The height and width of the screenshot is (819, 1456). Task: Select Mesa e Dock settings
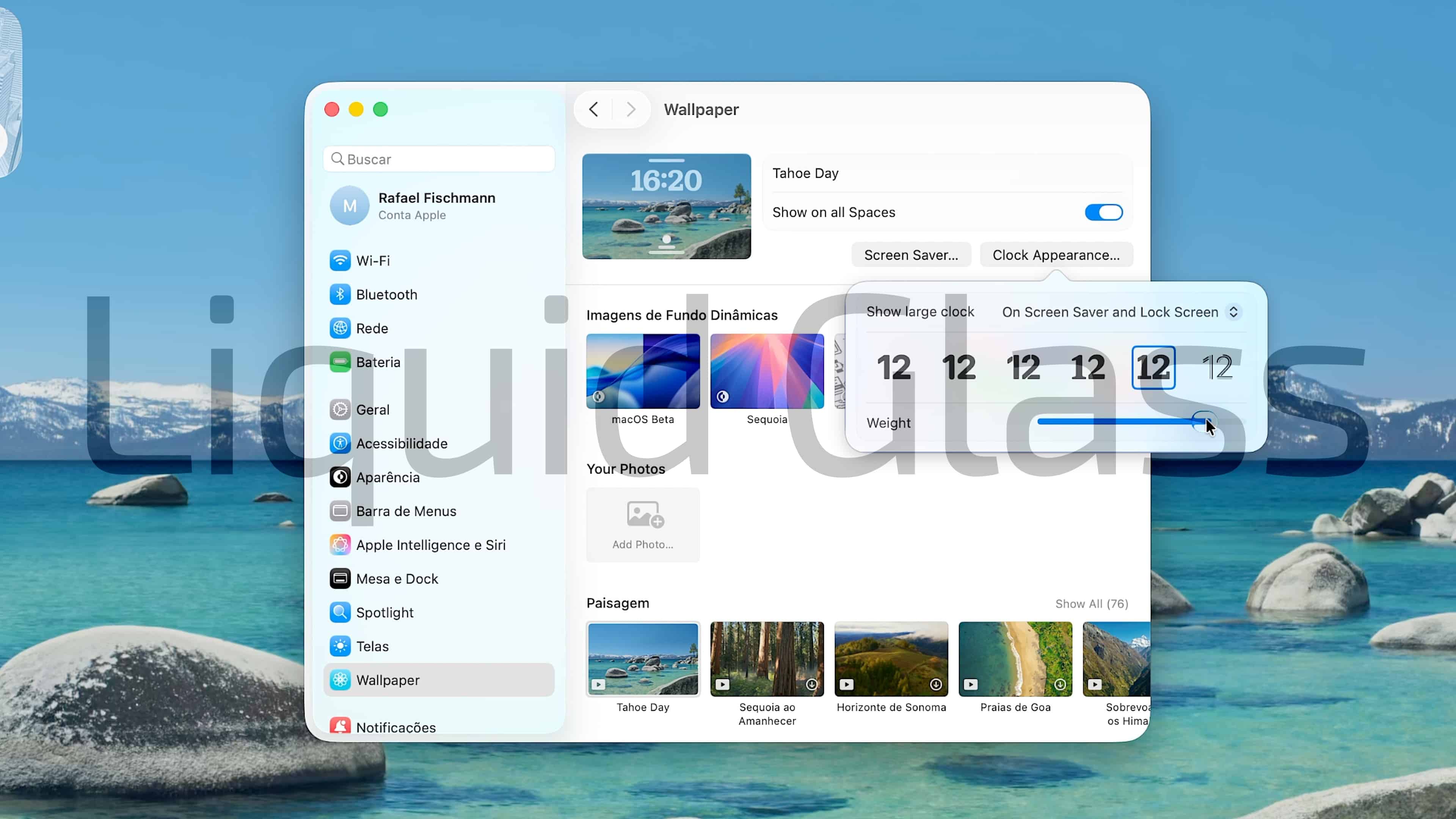point(439,579)
